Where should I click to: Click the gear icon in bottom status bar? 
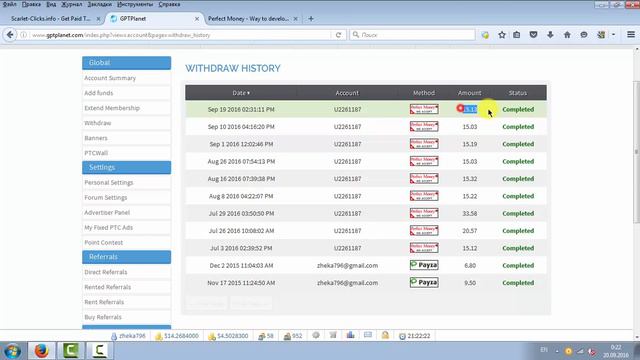[316, 336]
